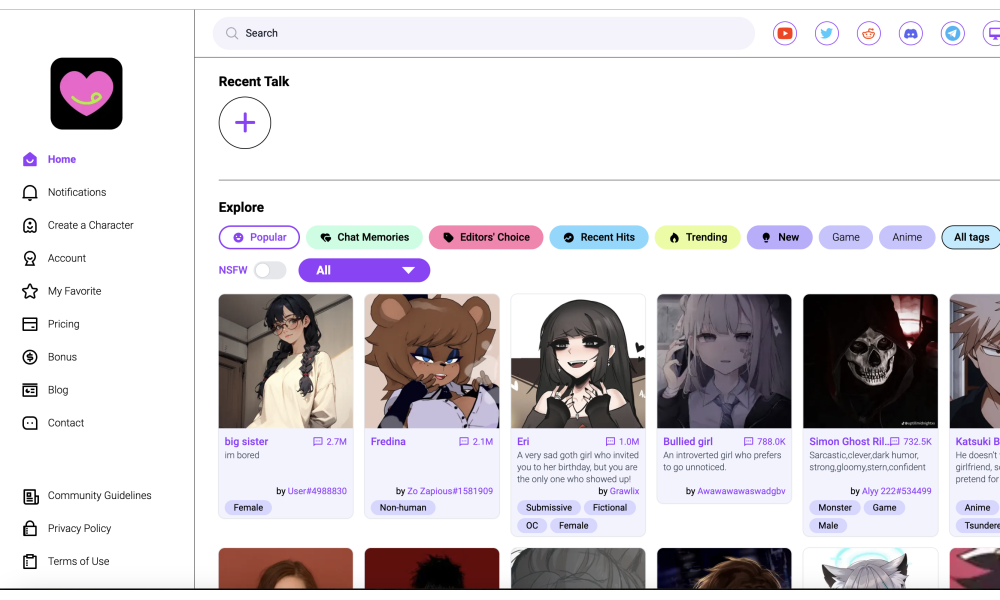This screenshot has height=600, width=1000.
Task: Click the Pricing card icon
Action: tap(30, 324)
